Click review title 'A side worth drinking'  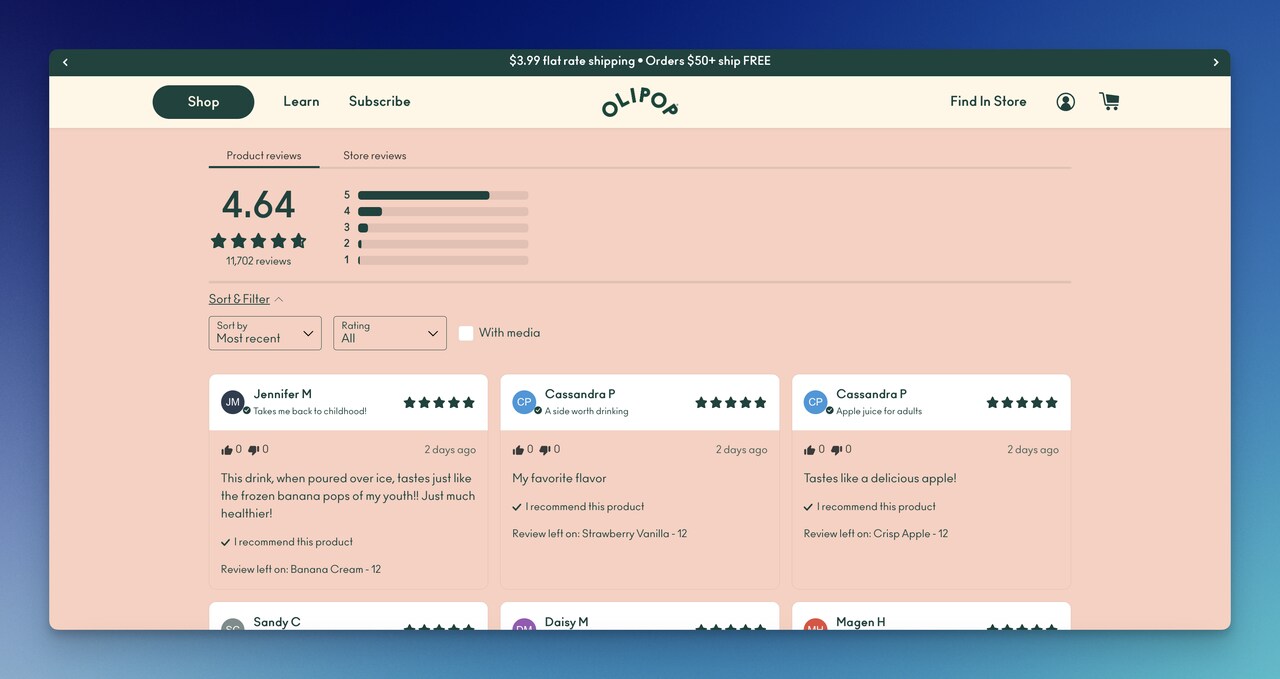(x=587, y=411)
